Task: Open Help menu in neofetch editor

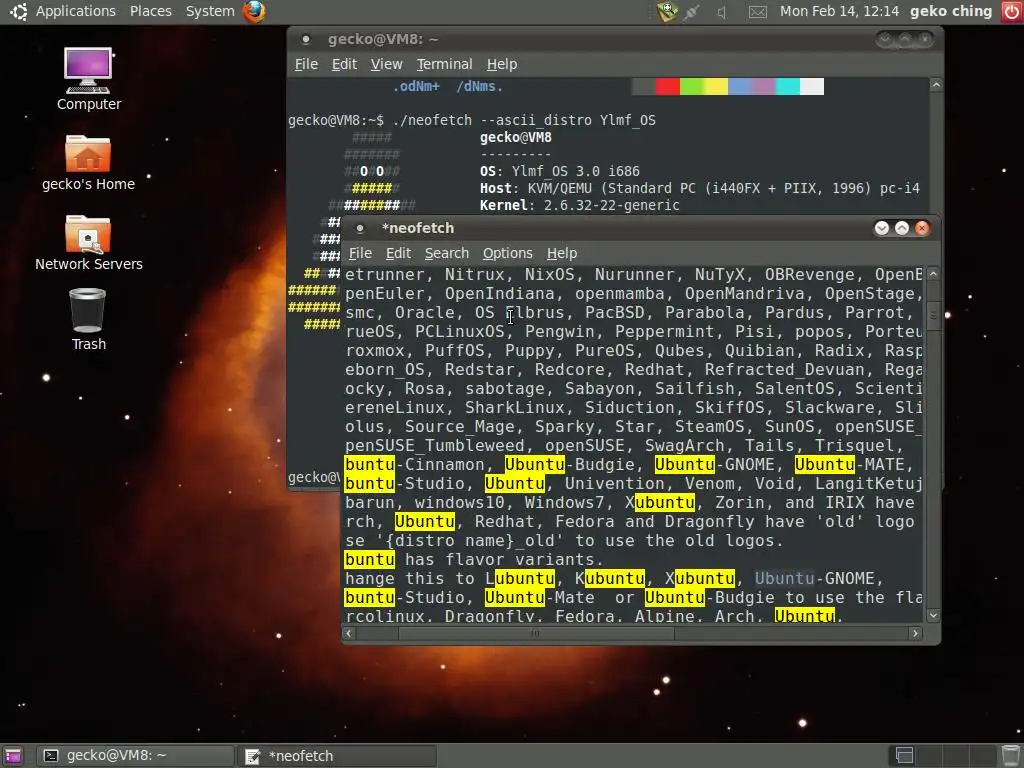Action: 562,253
